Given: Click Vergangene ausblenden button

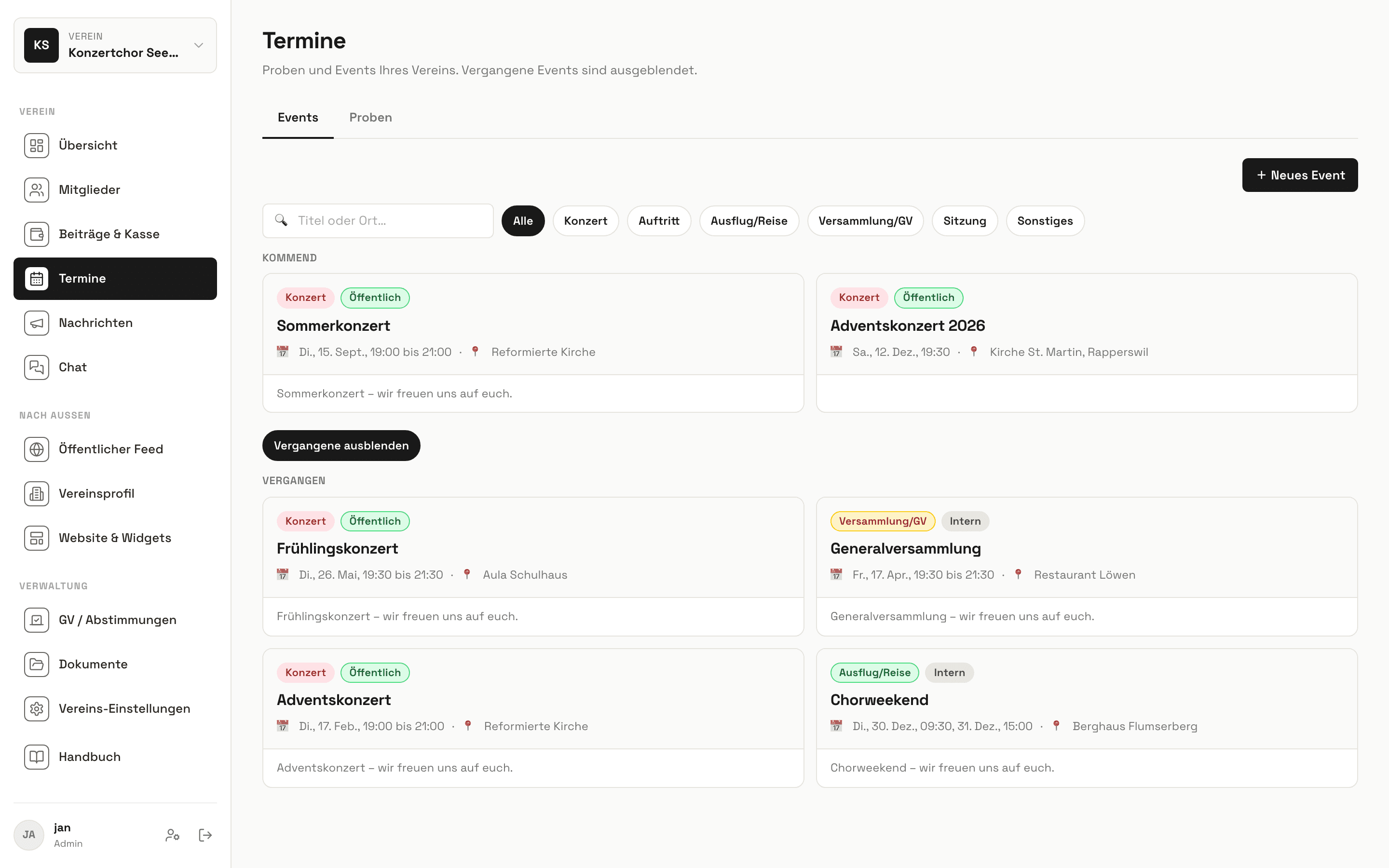Looking at the screenshot, I should 341,446.
